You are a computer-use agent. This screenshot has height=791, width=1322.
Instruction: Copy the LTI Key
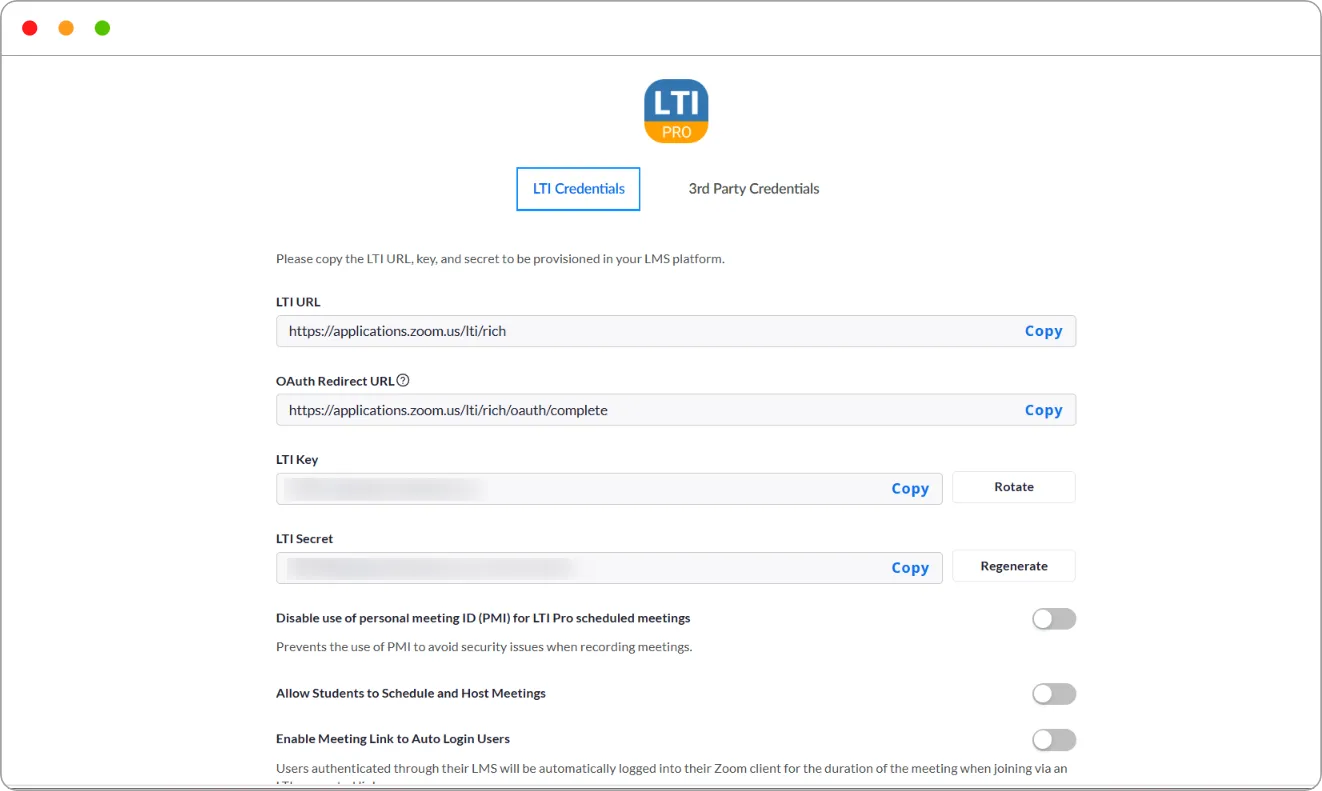910,489
